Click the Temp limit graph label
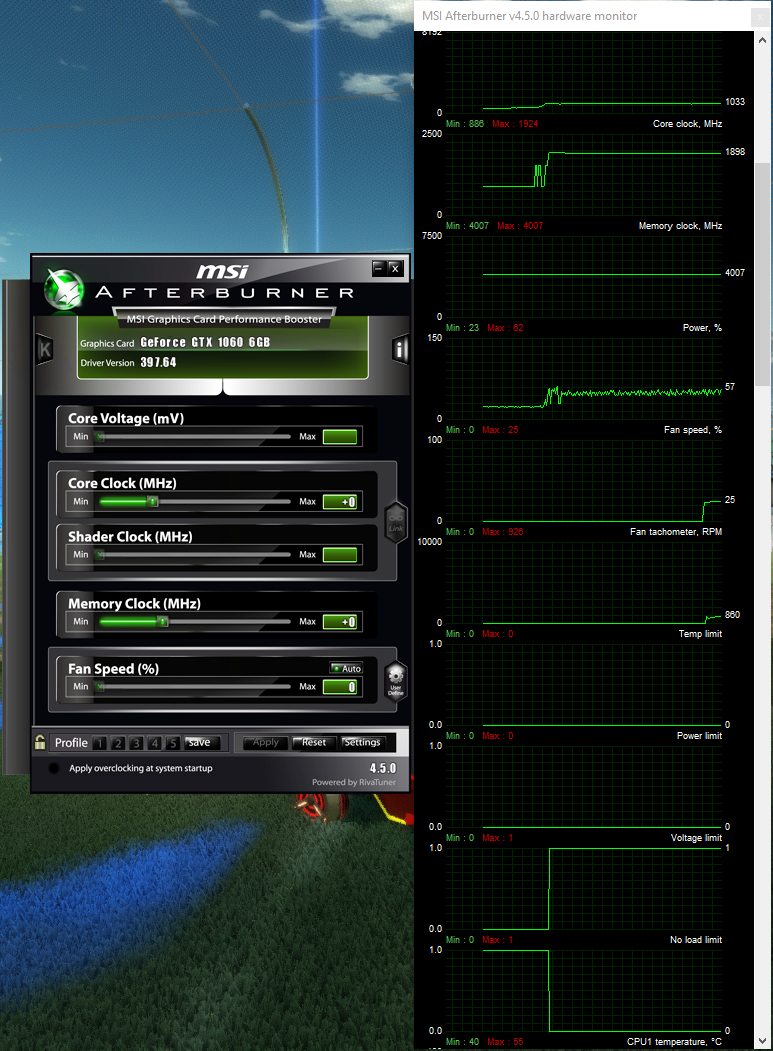773x1051 pixels. click(x=700, y=633)
